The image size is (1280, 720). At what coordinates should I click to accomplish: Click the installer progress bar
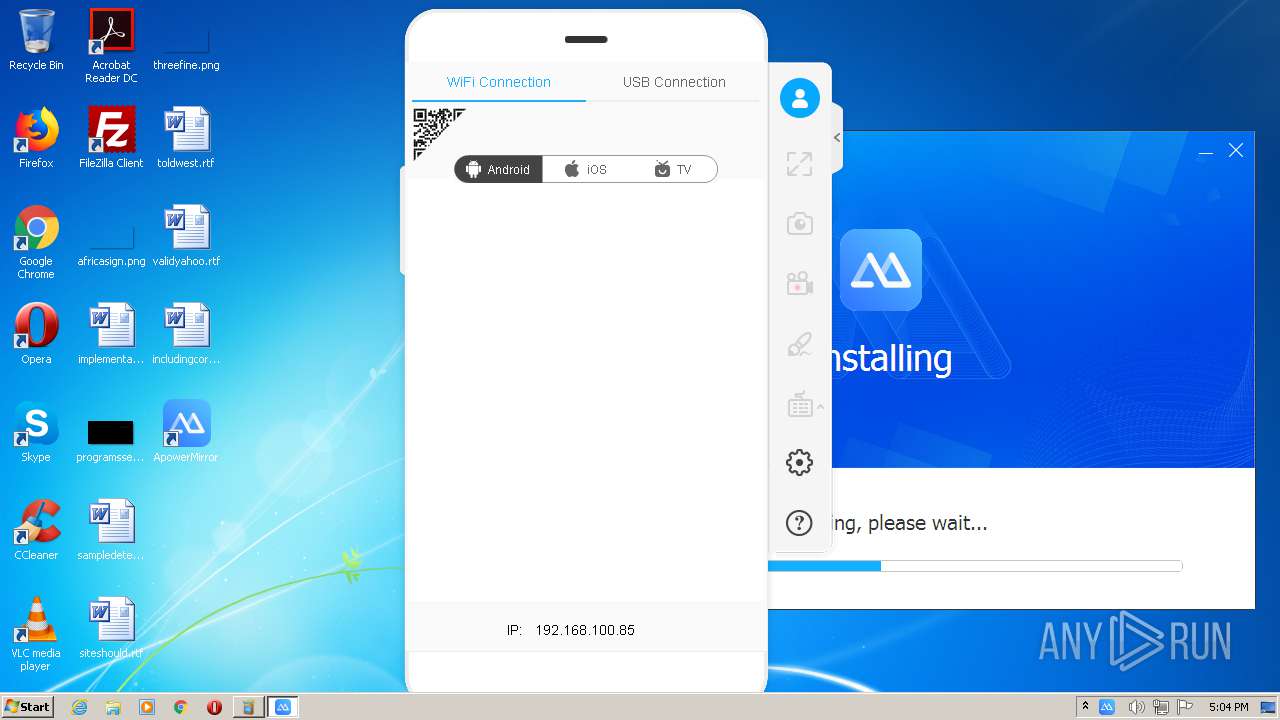tap(975, 566)
